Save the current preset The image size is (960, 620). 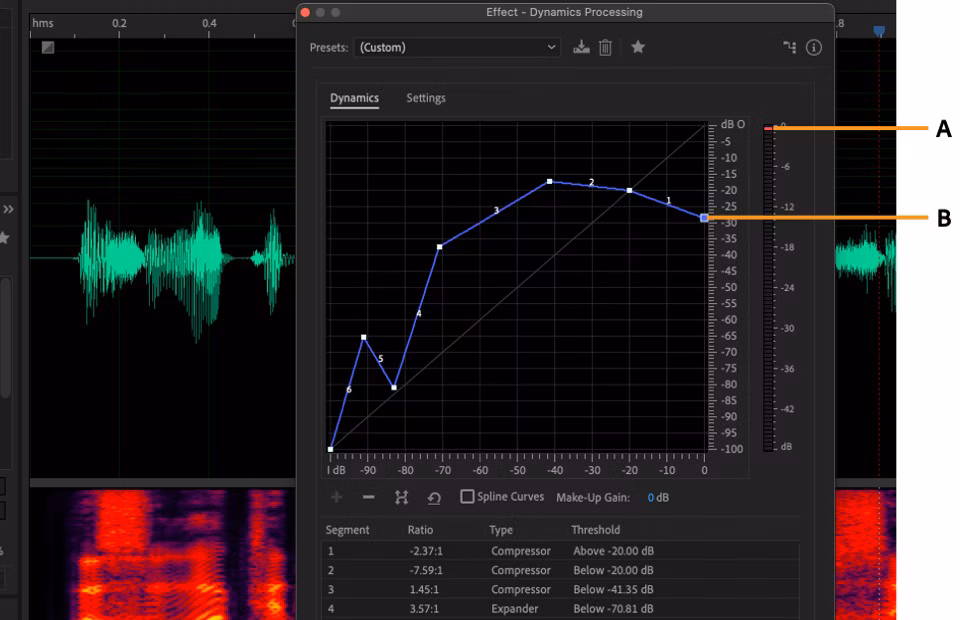click(x=582, y=46)
